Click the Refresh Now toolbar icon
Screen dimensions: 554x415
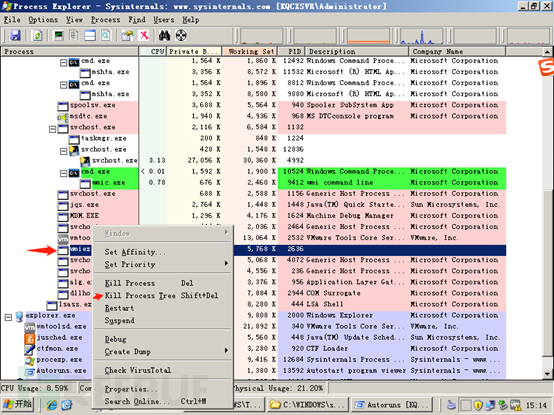[37, 36]
